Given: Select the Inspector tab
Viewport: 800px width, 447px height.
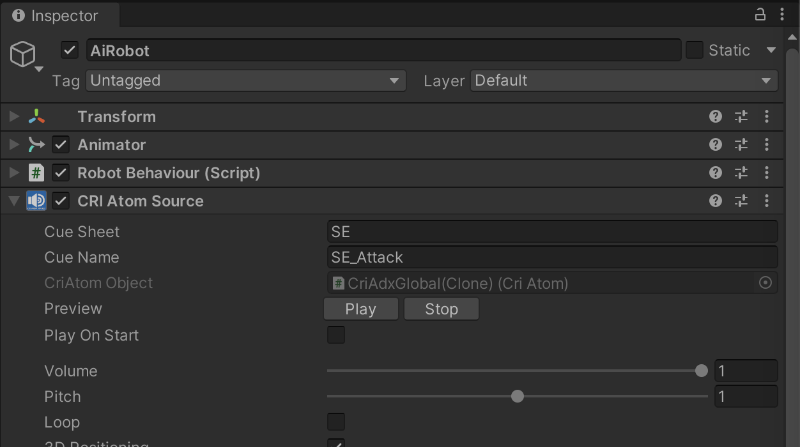Looking at the screenshot, I should pyautogui.click(x=56, y=16).
